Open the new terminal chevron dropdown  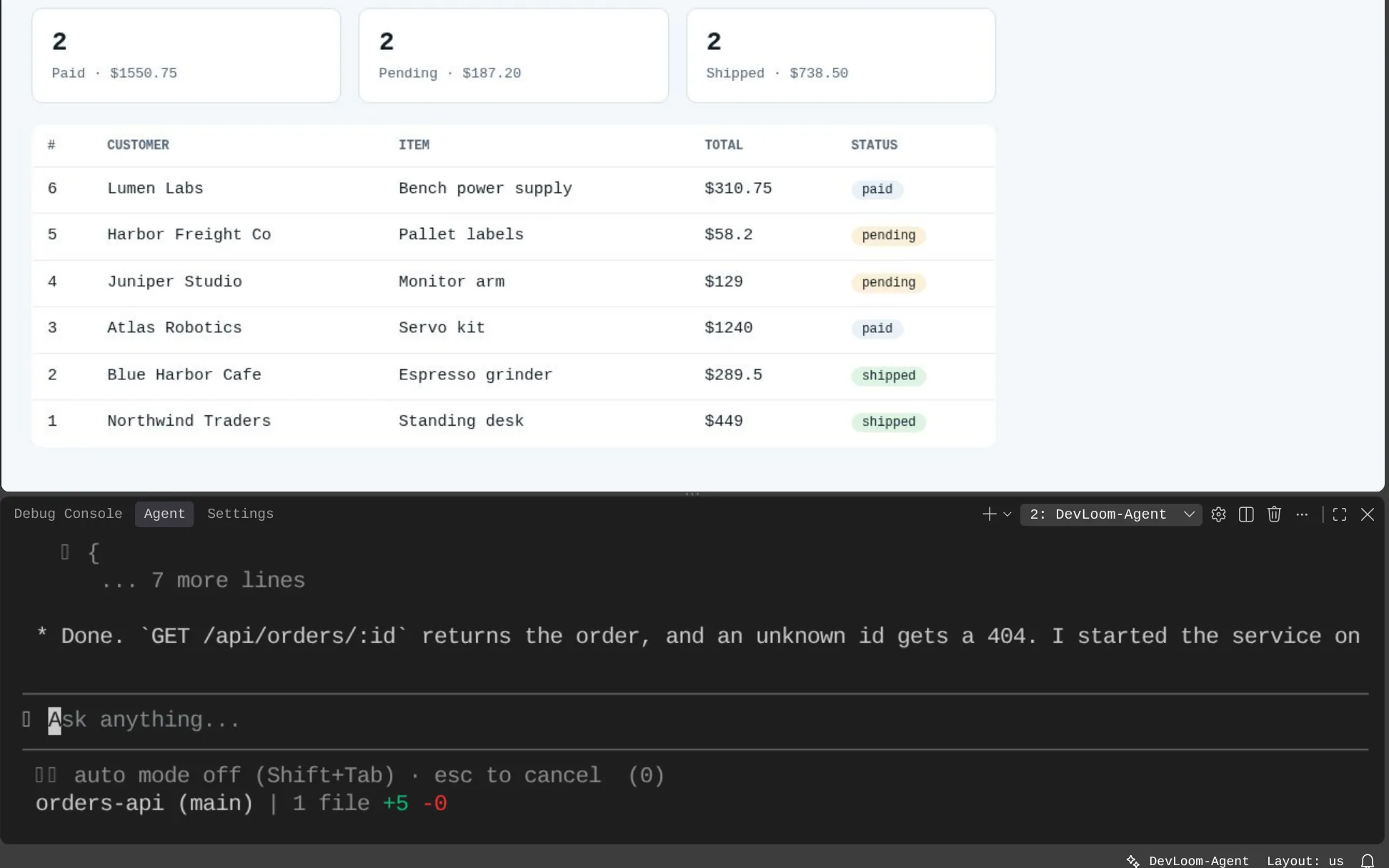(x=1007, y=514)
